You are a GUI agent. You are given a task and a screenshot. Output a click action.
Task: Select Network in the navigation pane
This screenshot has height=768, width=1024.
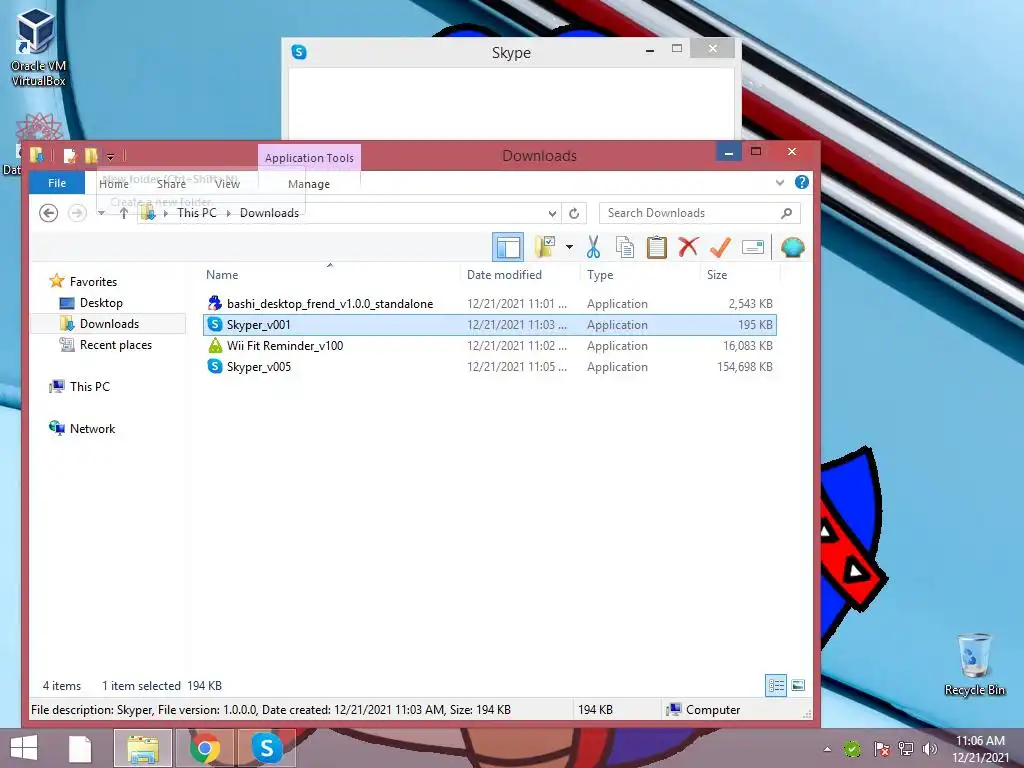[92, 428]
